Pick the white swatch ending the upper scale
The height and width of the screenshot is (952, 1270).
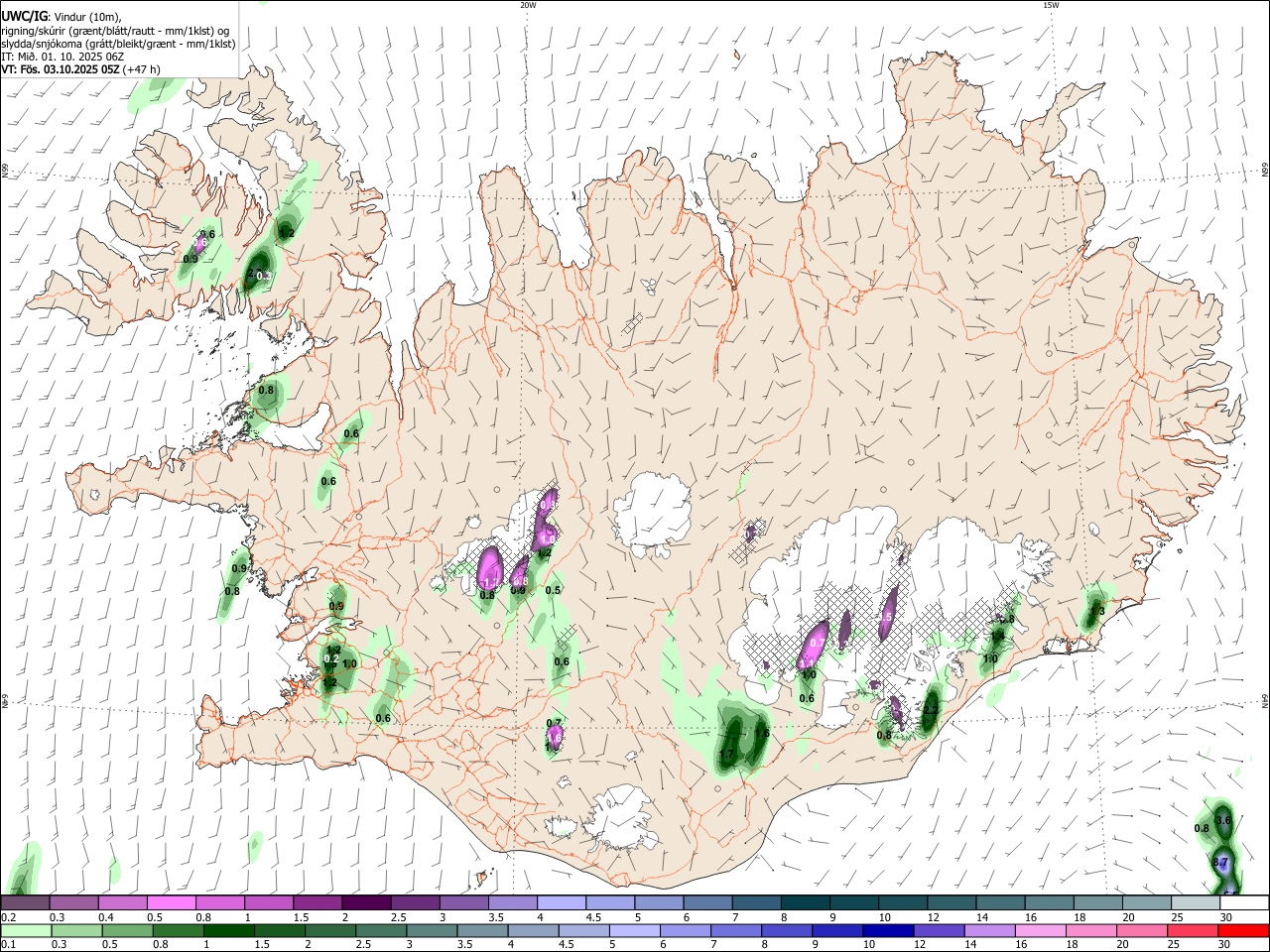click(x=1243, y=902)
